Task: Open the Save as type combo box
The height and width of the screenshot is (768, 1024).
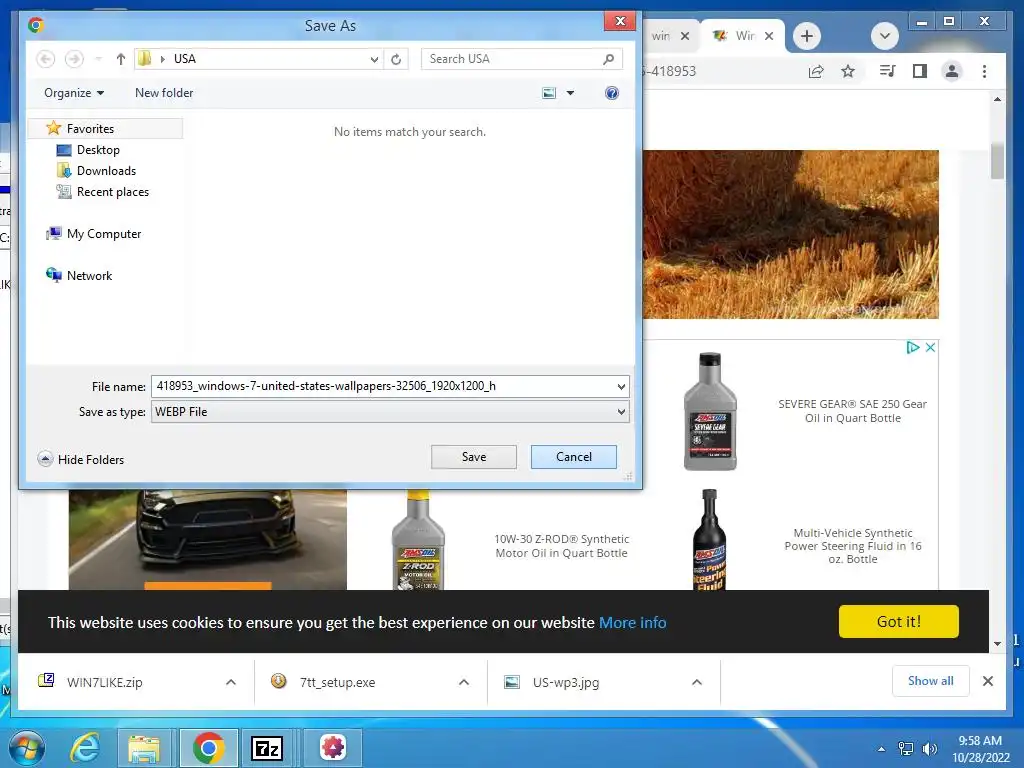Action: [390, 411]
